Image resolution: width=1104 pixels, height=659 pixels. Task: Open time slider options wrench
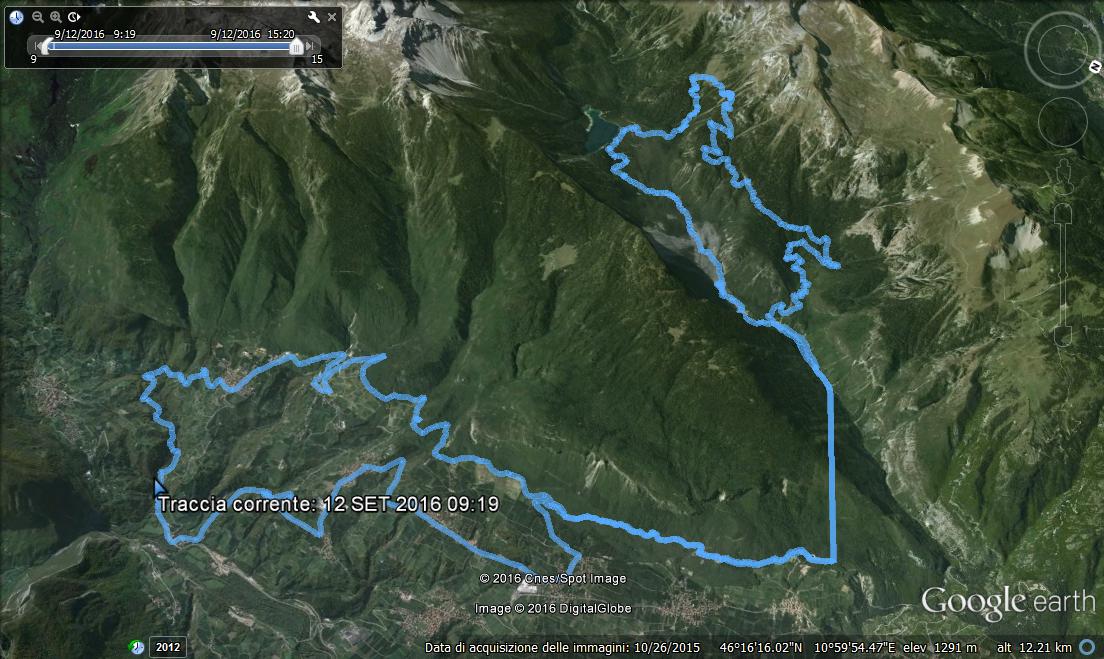click(x=314, y=17)
